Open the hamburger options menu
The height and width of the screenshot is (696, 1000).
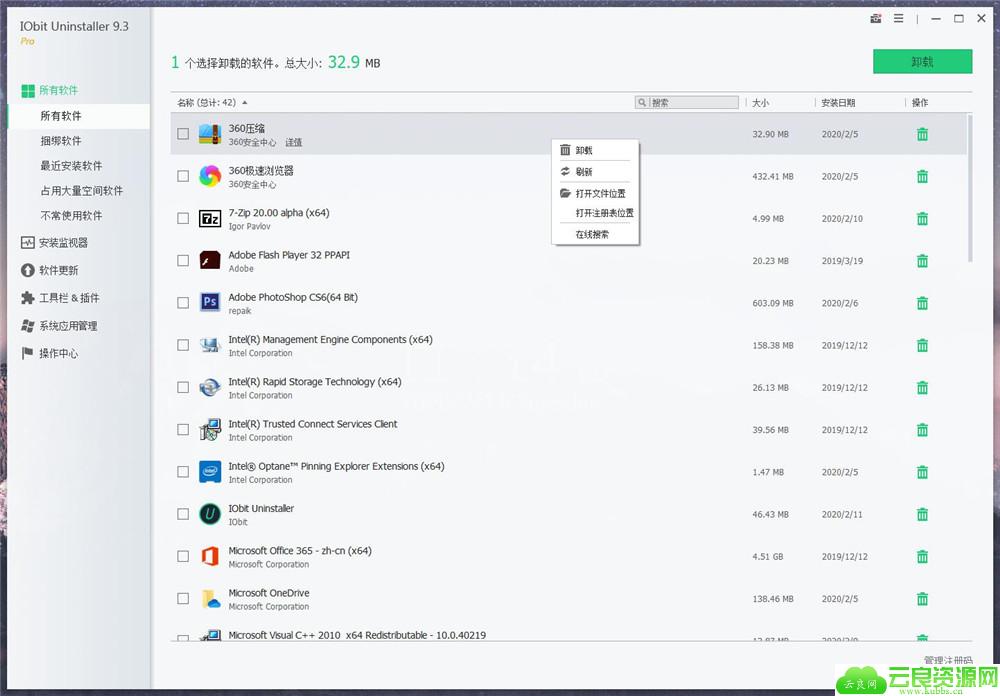coord(899,18)
